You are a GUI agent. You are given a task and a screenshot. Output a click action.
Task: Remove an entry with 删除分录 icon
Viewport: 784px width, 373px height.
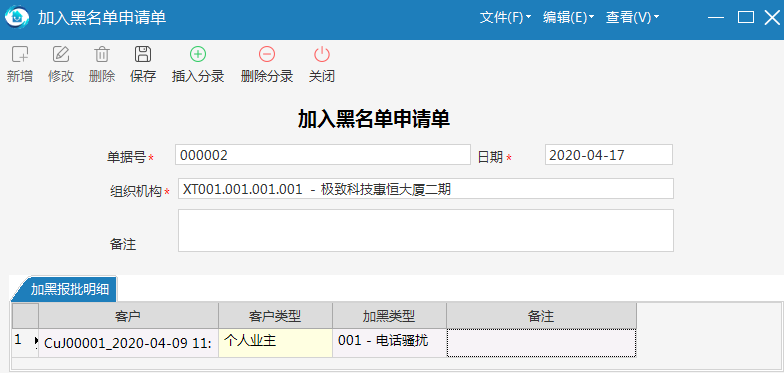[266, 54]
